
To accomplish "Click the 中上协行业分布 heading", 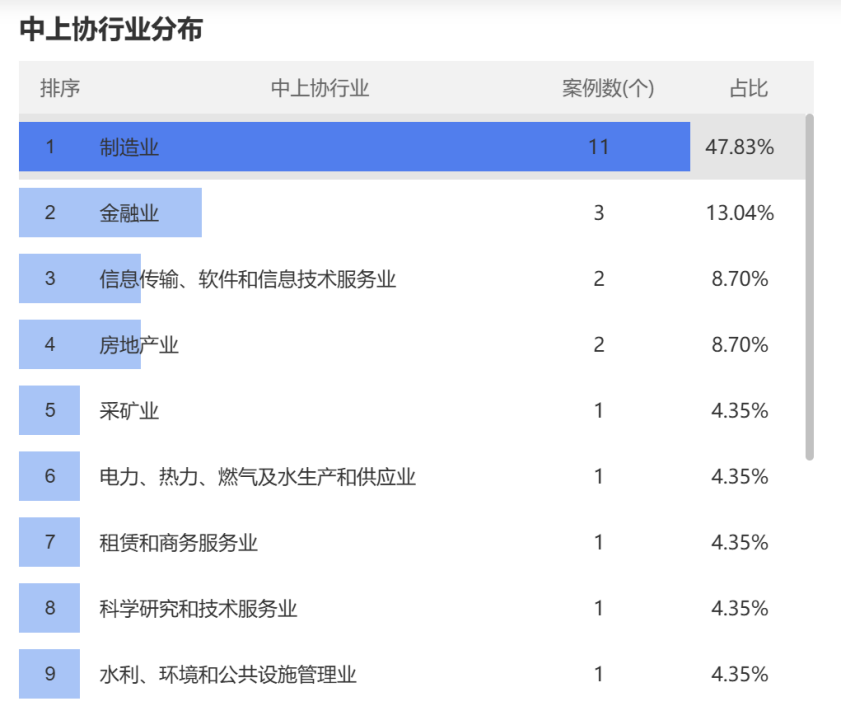I will pyautogui.click(x=111, y=29).
